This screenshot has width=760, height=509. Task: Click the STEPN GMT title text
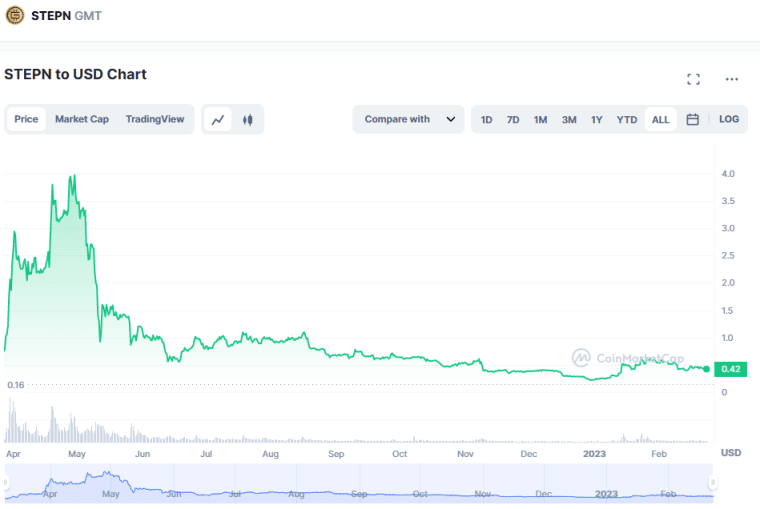(x=66, y=16)
